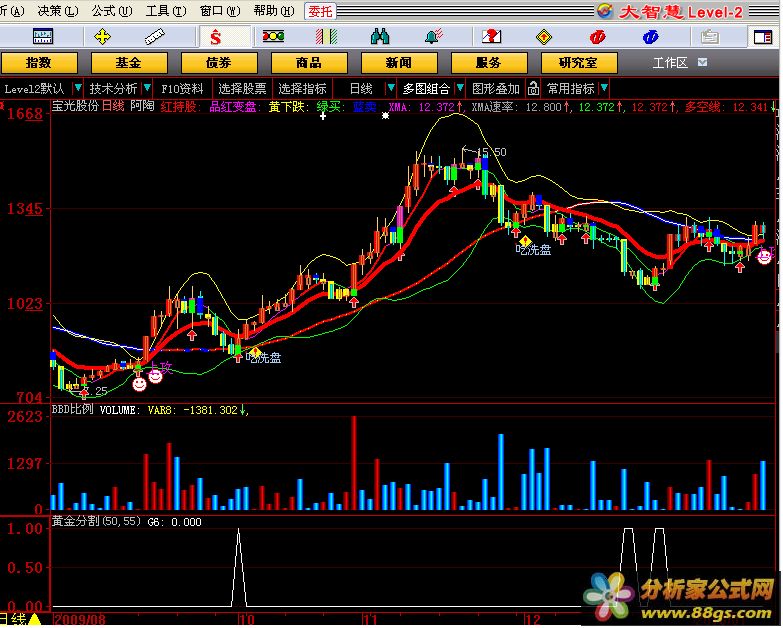
Task: Click the 研究室 yellow button
Action: pos(578,63)
